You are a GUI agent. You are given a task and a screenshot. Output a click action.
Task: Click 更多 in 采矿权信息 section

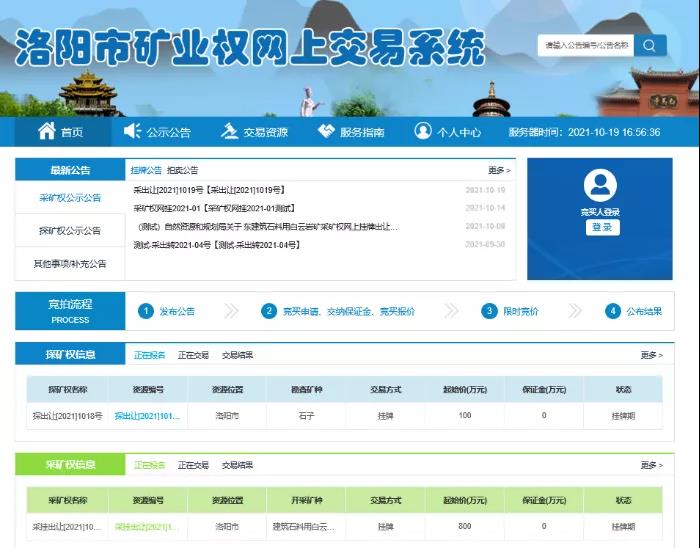(x=652, y=465)
